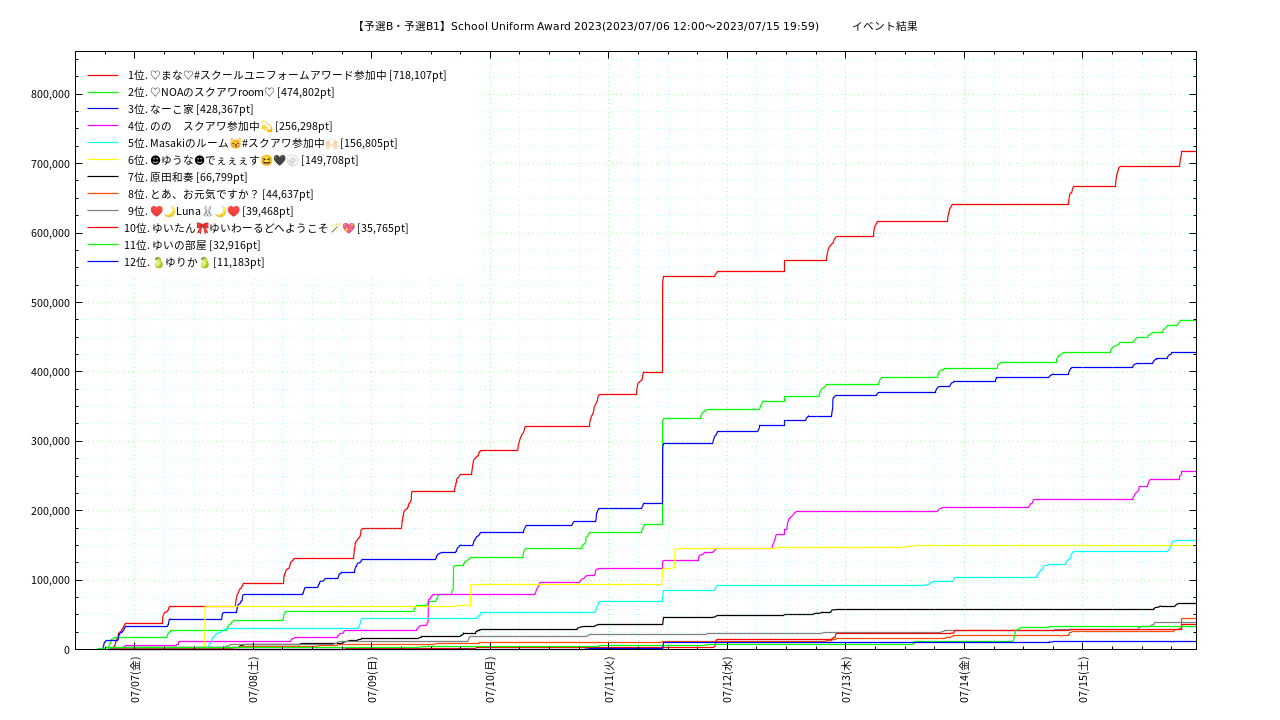Click the x-axis date 07/08(土)
The image size is (1280, 720).
tap(254, 680)
